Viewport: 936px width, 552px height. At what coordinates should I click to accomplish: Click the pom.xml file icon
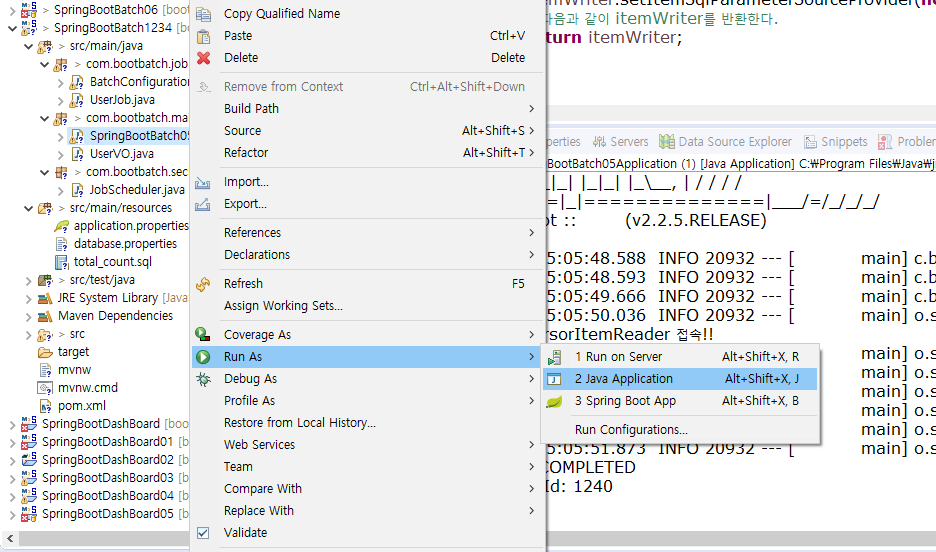click(x=45, y=406)
